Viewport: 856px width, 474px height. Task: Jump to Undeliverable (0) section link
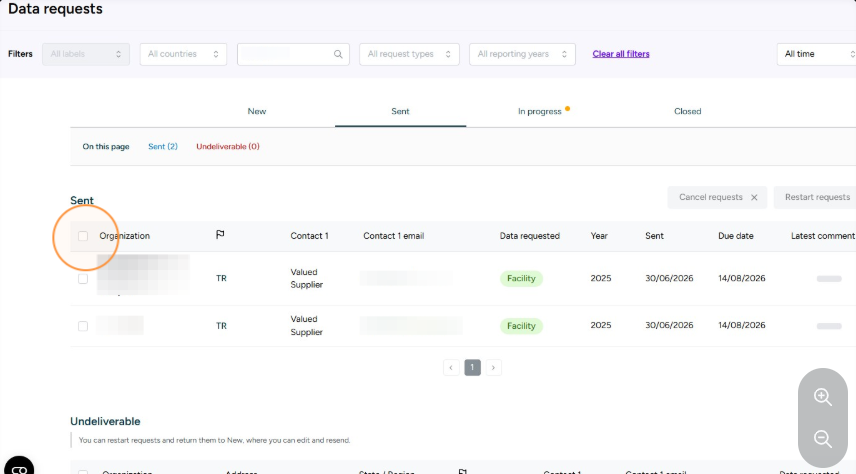point(228,146)
